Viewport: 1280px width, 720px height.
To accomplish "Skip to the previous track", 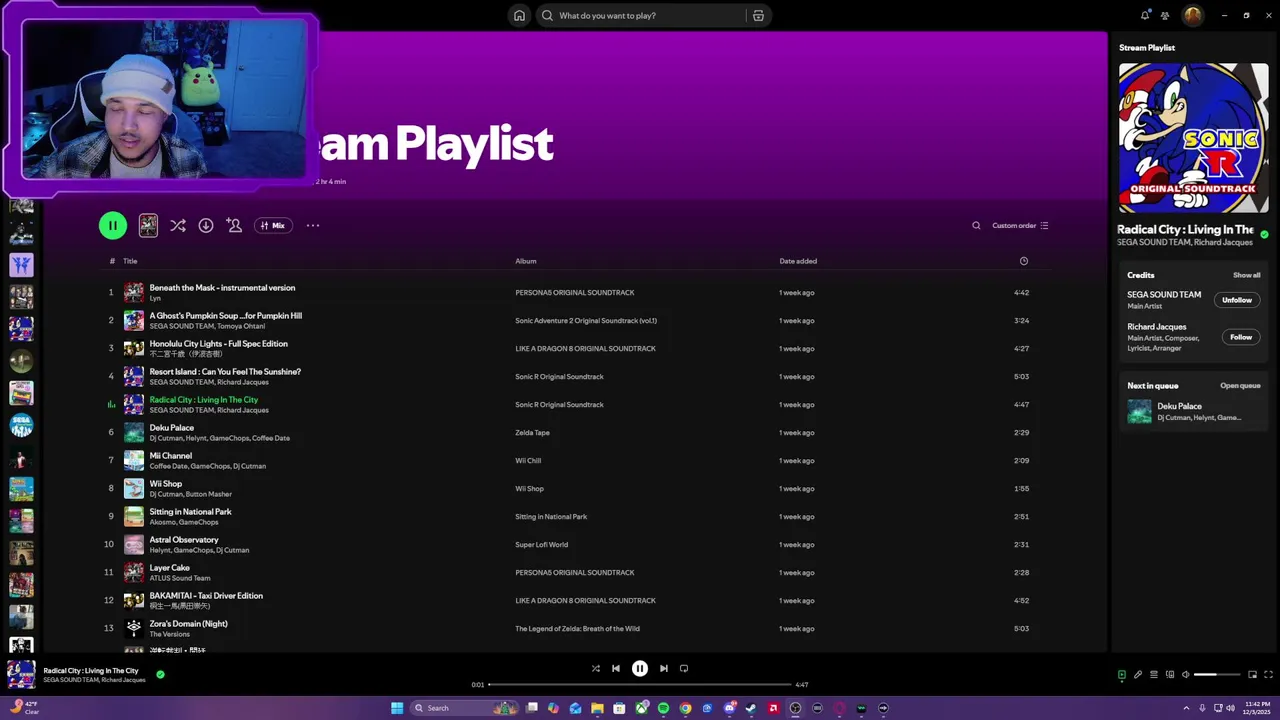I will tap(616, 669).
